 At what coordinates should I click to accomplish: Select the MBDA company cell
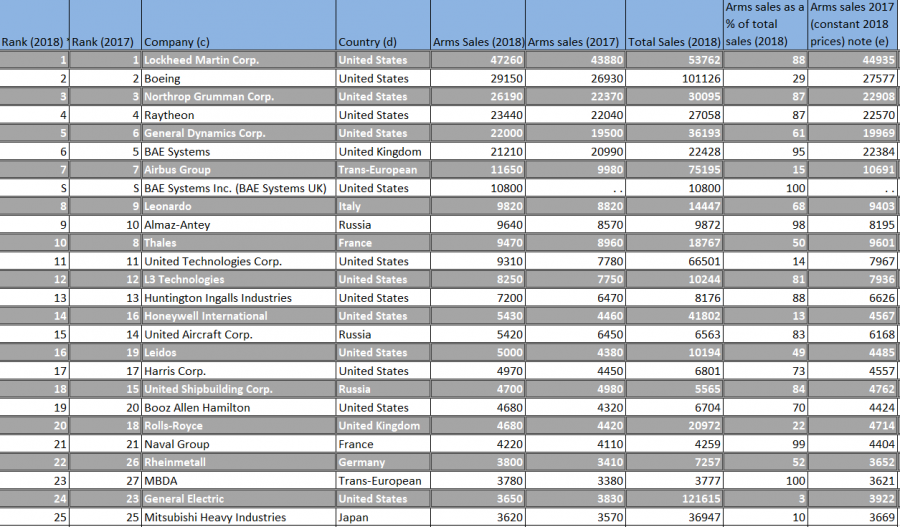pos(239,480)
